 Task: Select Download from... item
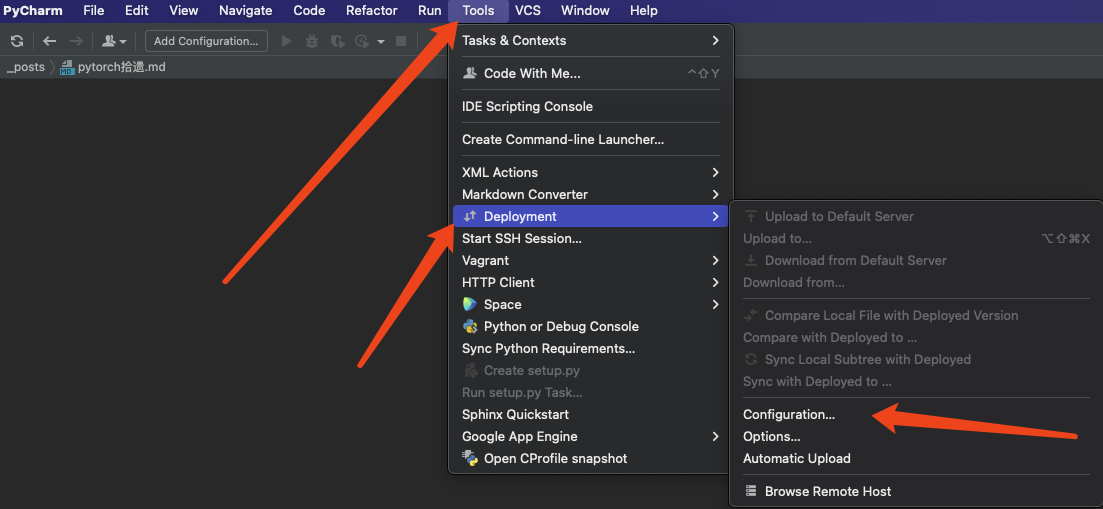(917, 283)
